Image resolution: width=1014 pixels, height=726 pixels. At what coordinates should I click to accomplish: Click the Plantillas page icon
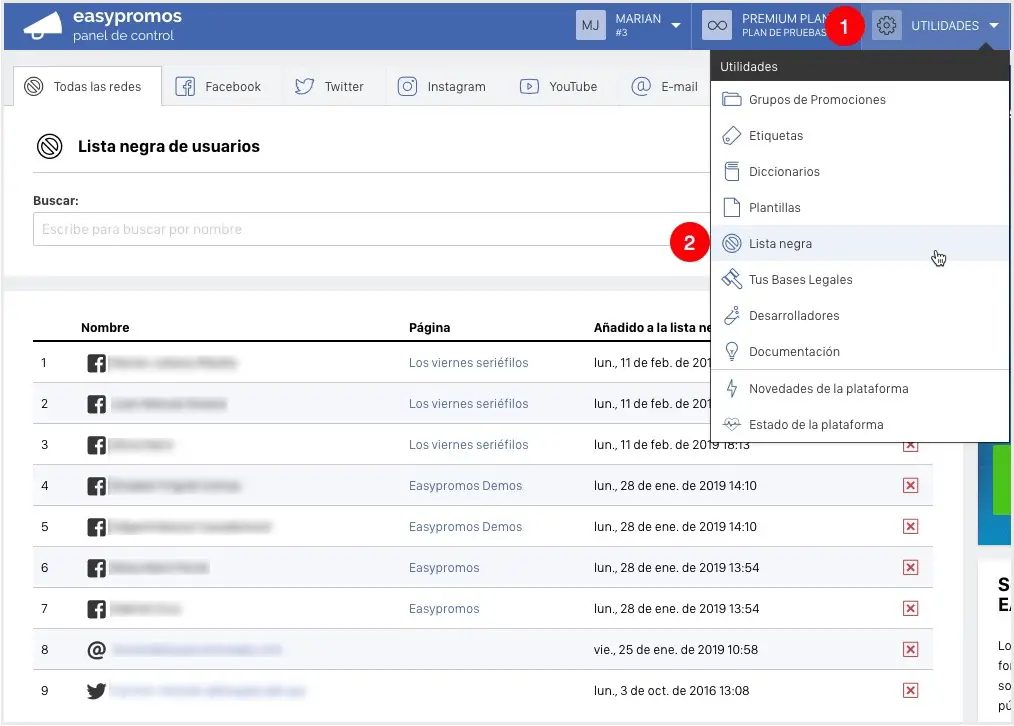[x=731, y=208]
